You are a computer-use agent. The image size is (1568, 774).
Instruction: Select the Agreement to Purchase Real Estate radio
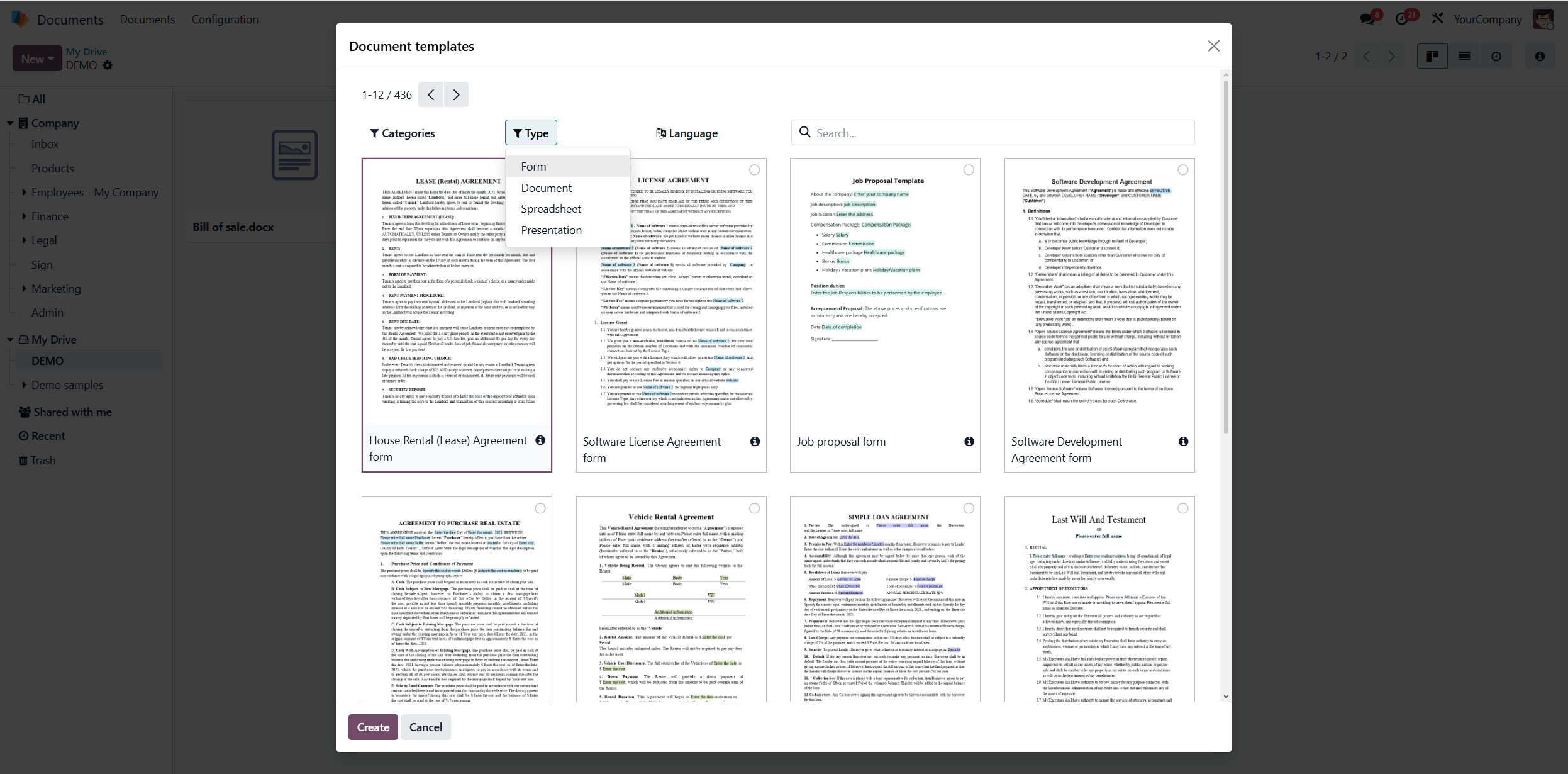tap(540, 508)
